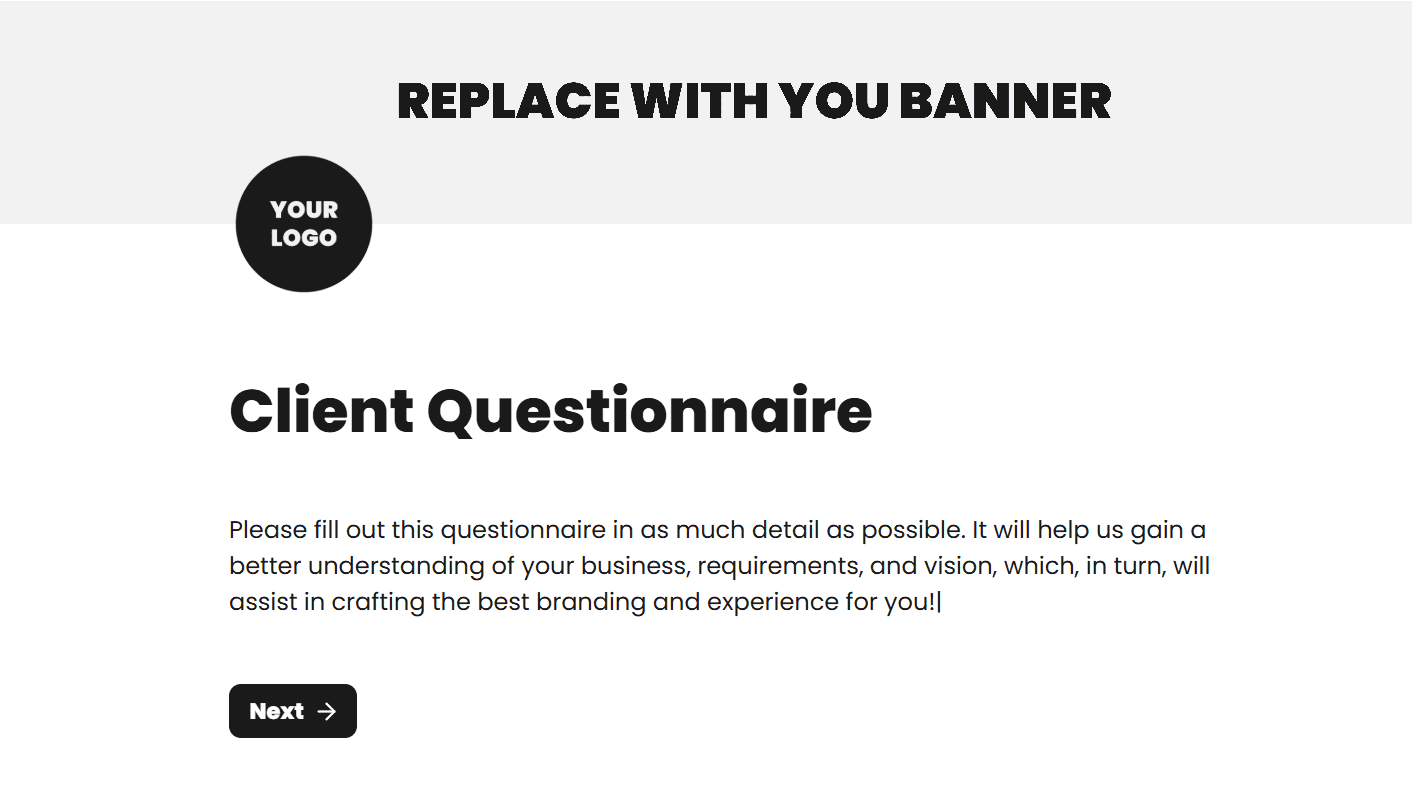The width and height of the screenshot is (1412, 812).
Task: Click the word YOUR in the logo
Action: point(304,210)
